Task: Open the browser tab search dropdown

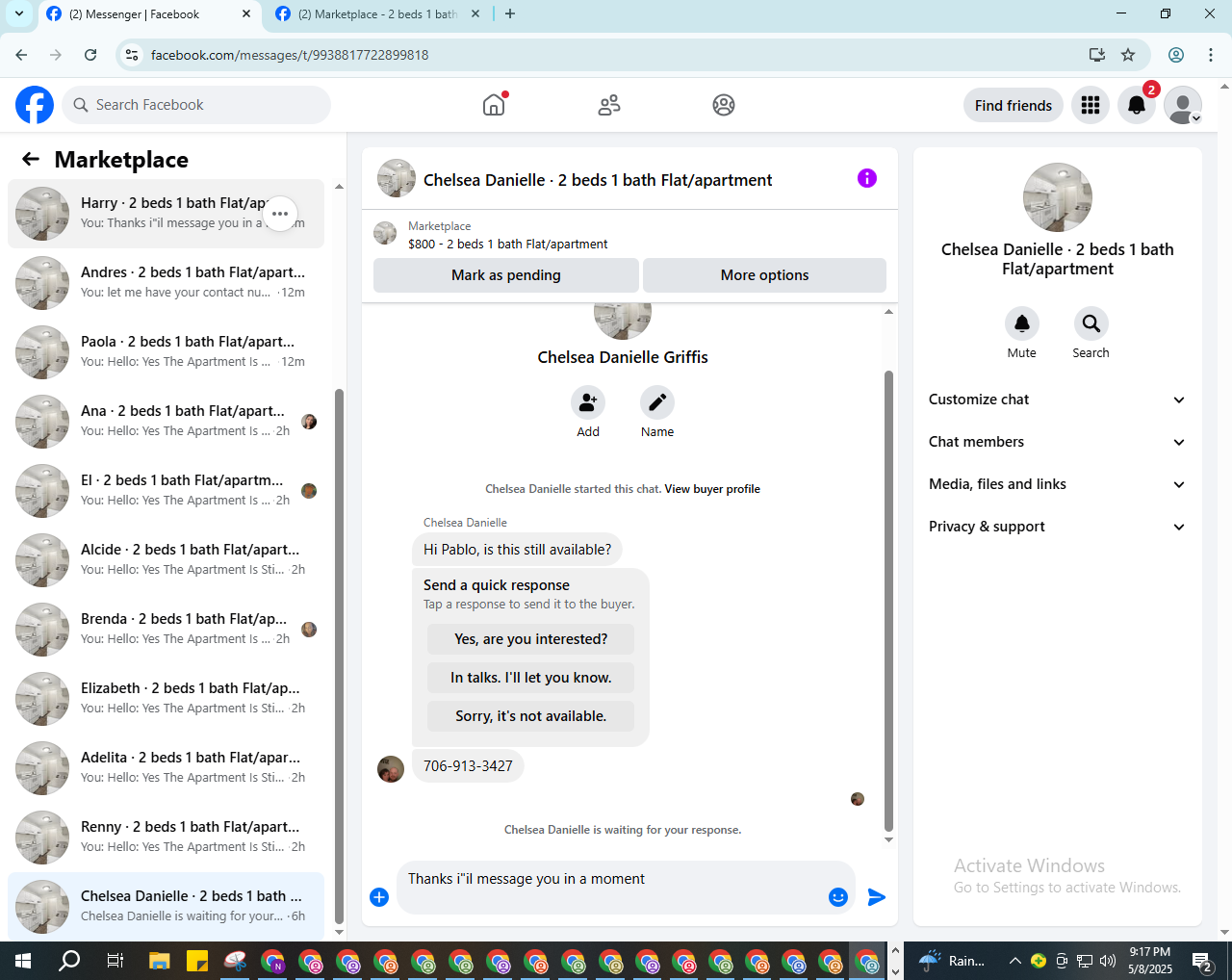Action: click(19, 14)
